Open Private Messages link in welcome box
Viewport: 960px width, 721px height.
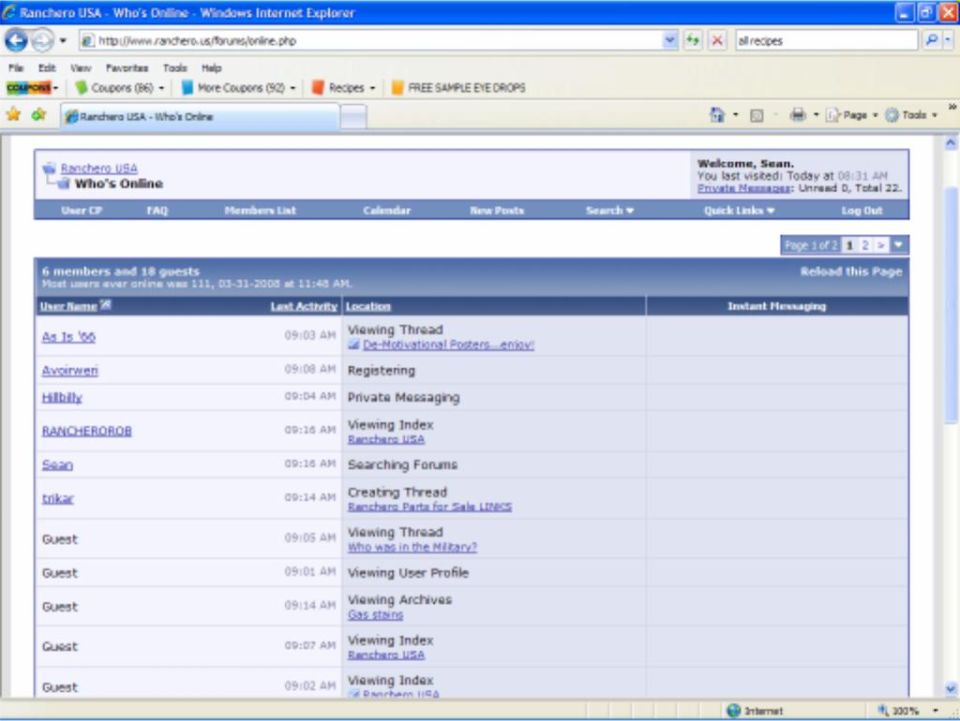coord(744,188)
